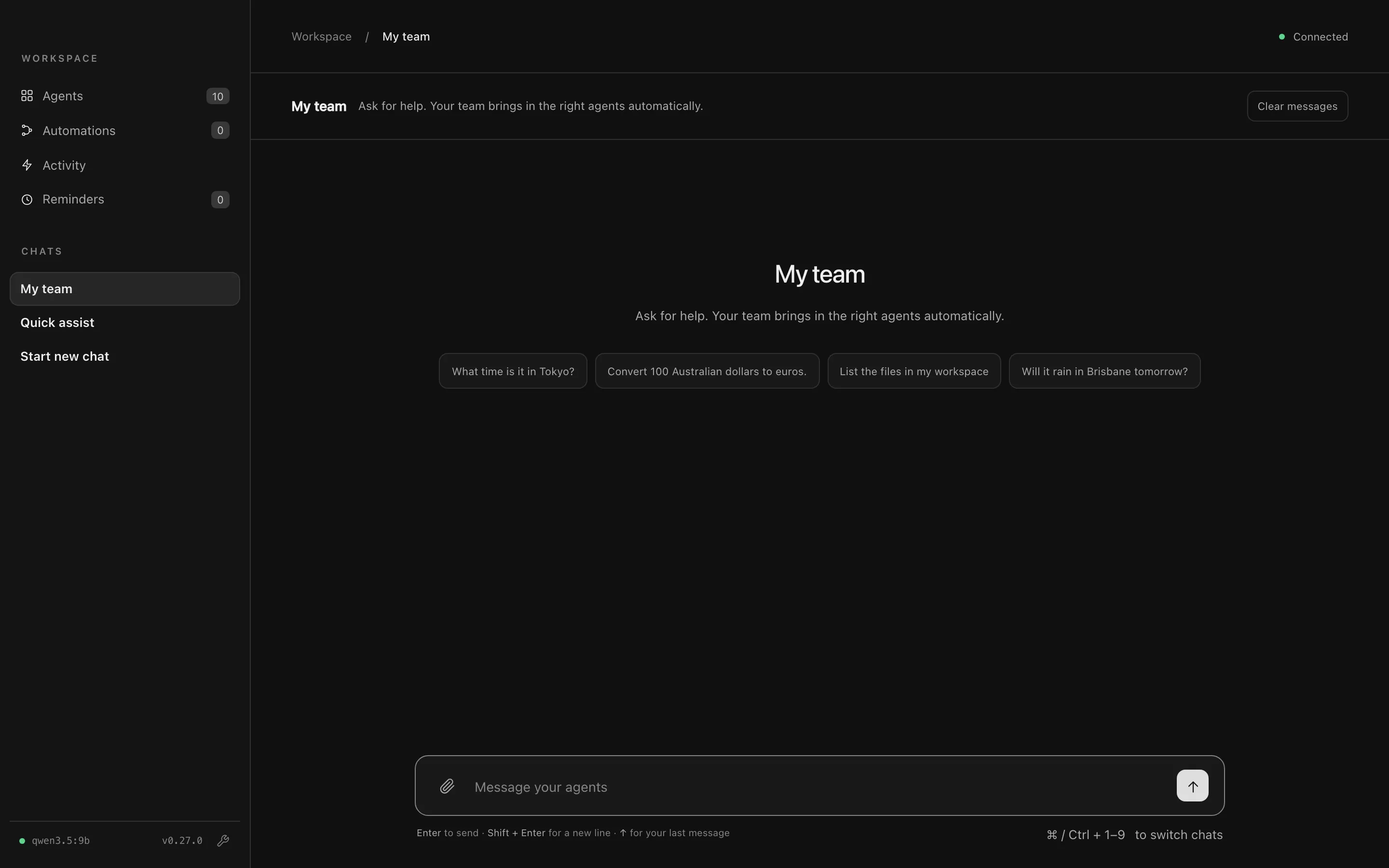Viewport: 1389px width, 868px height.
Task: Click the Reminders clock icon
Action: point(27,200)
